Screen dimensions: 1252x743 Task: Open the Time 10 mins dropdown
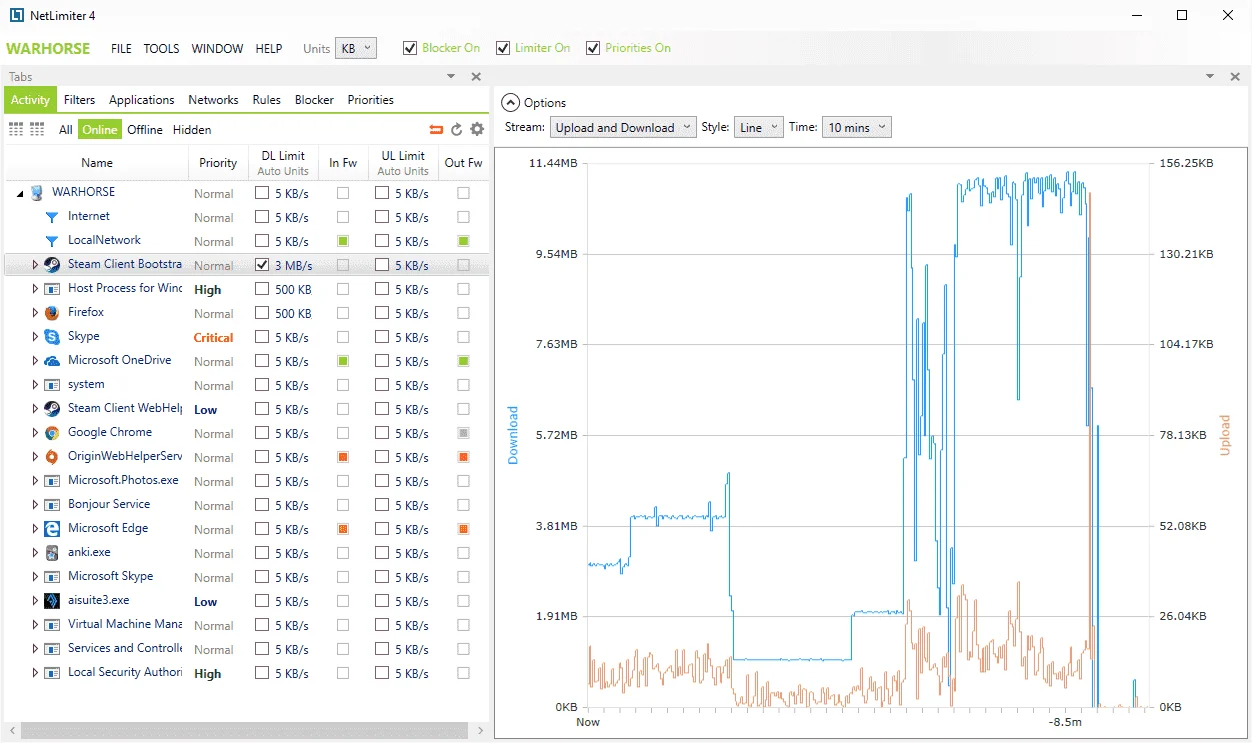click(855, 127)
